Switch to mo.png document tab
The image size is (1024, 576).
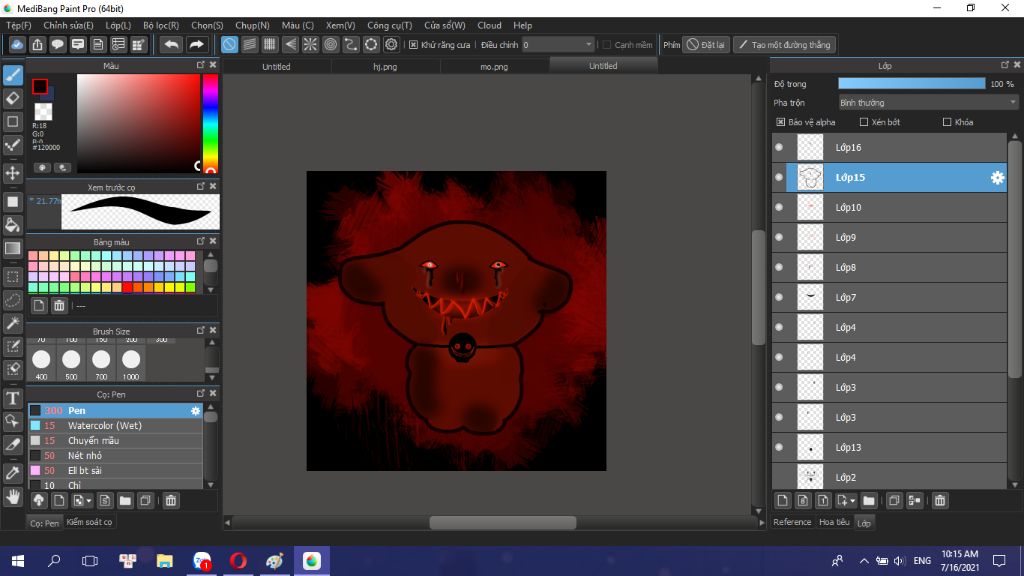click(494, 67)
